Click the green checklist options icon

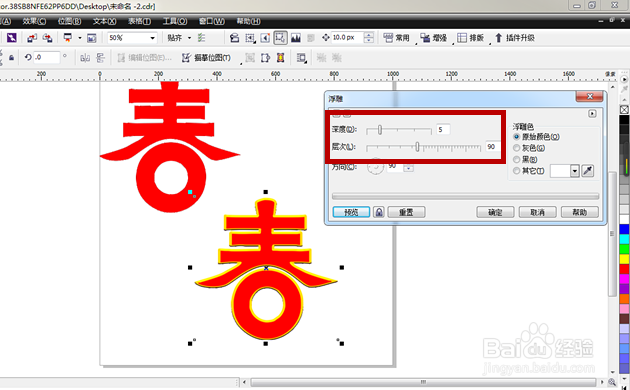point(202,38)
